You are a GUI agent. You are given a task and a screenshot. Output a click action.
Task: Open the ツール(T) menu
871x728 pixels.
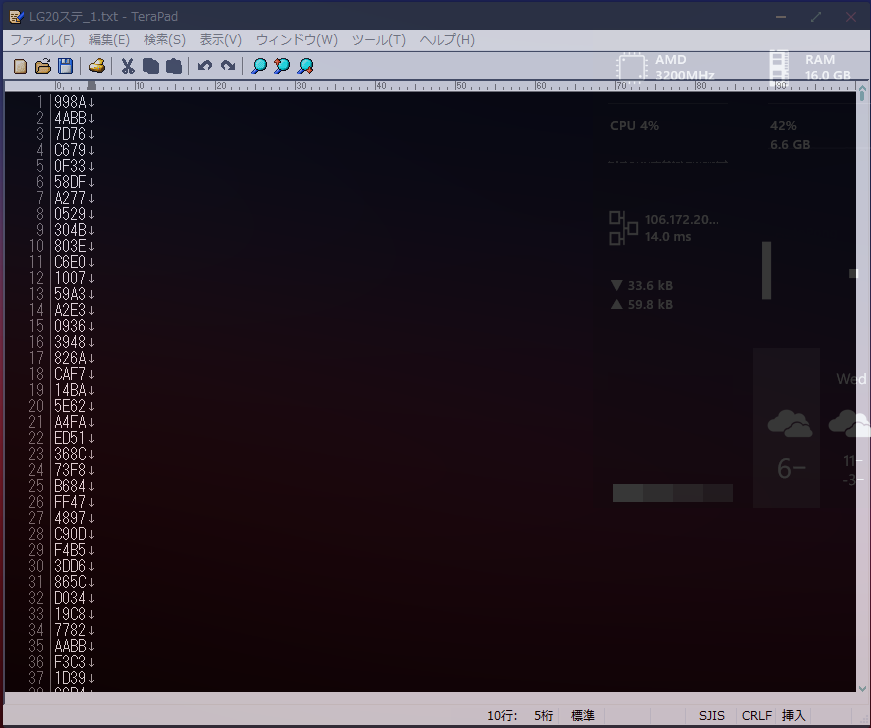(379, 40)
